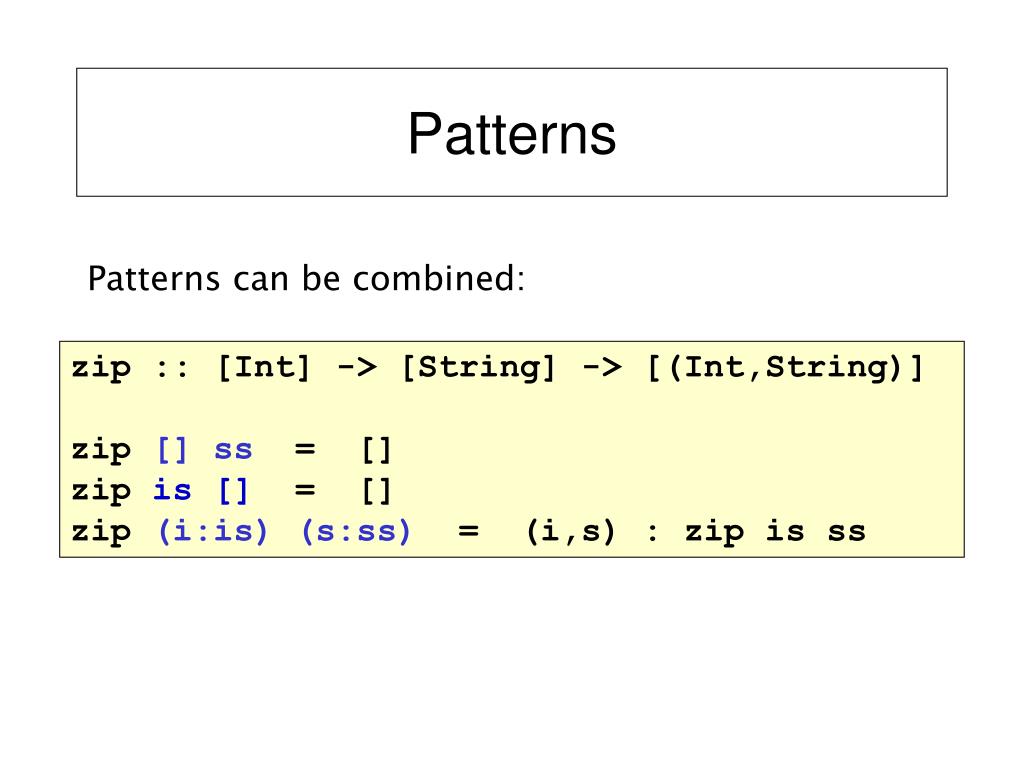Click the black [] result of the second equation

(376, 491)
